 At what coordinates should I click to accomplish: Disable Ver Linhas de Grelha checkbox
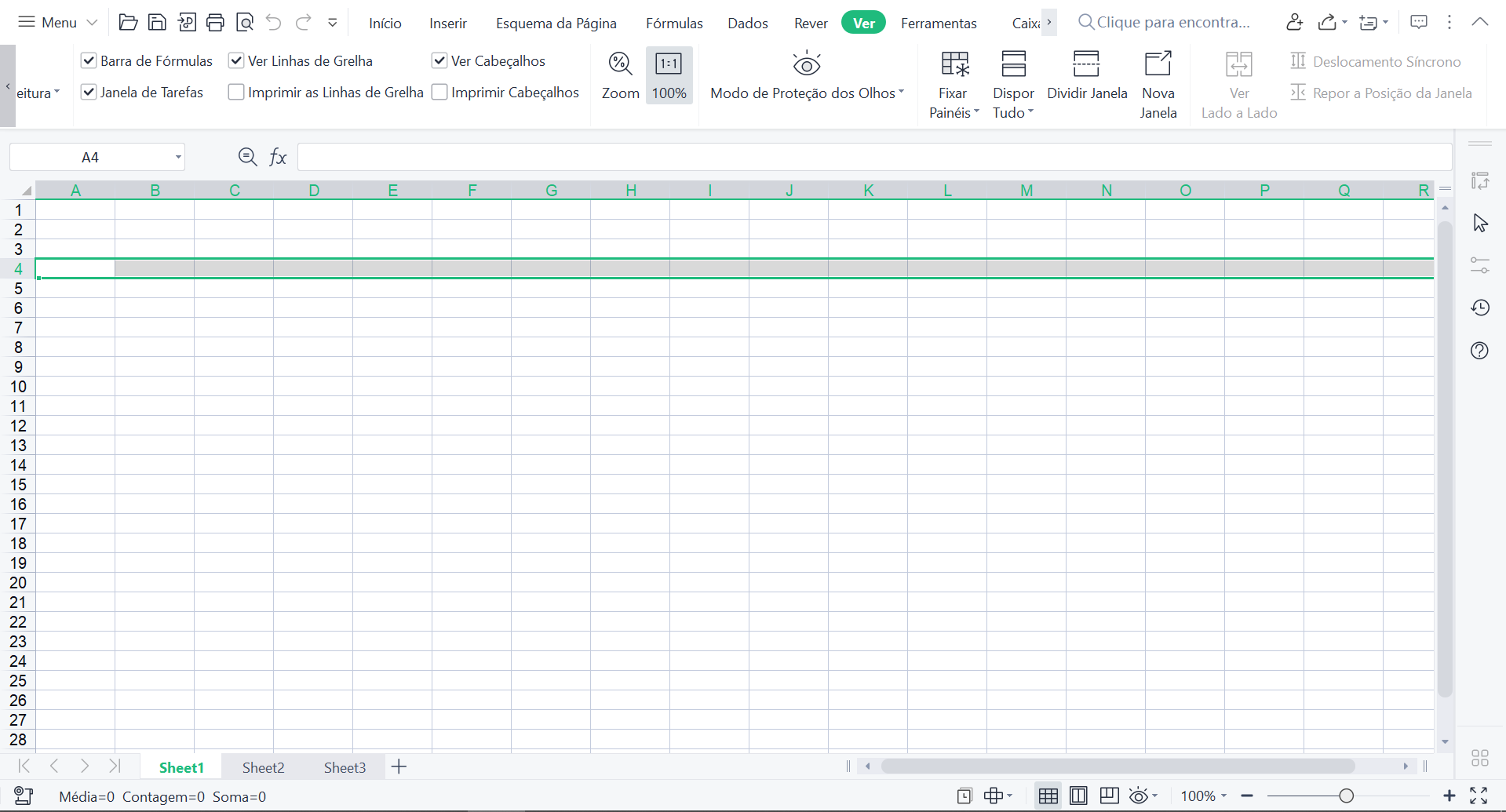[x=236, y=60]
